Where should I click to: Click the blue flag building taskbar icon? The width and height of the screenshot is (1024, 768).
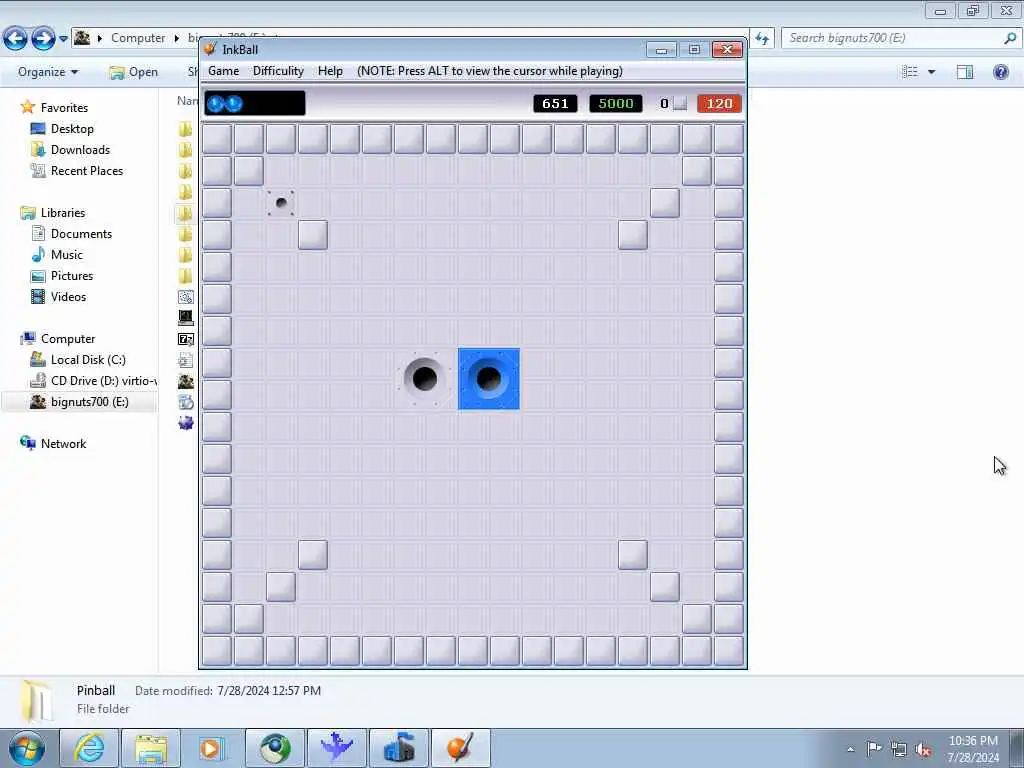click(398, 748)
